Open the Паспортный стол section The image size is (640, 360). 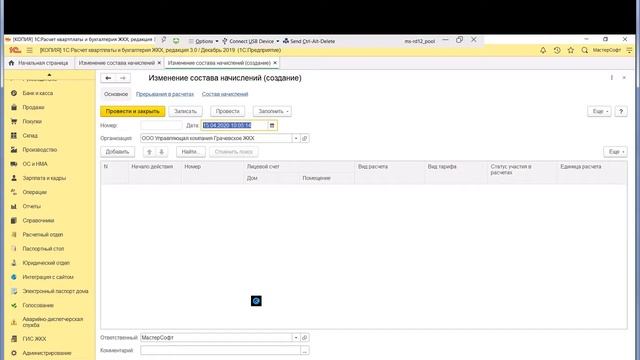[43, 249]
